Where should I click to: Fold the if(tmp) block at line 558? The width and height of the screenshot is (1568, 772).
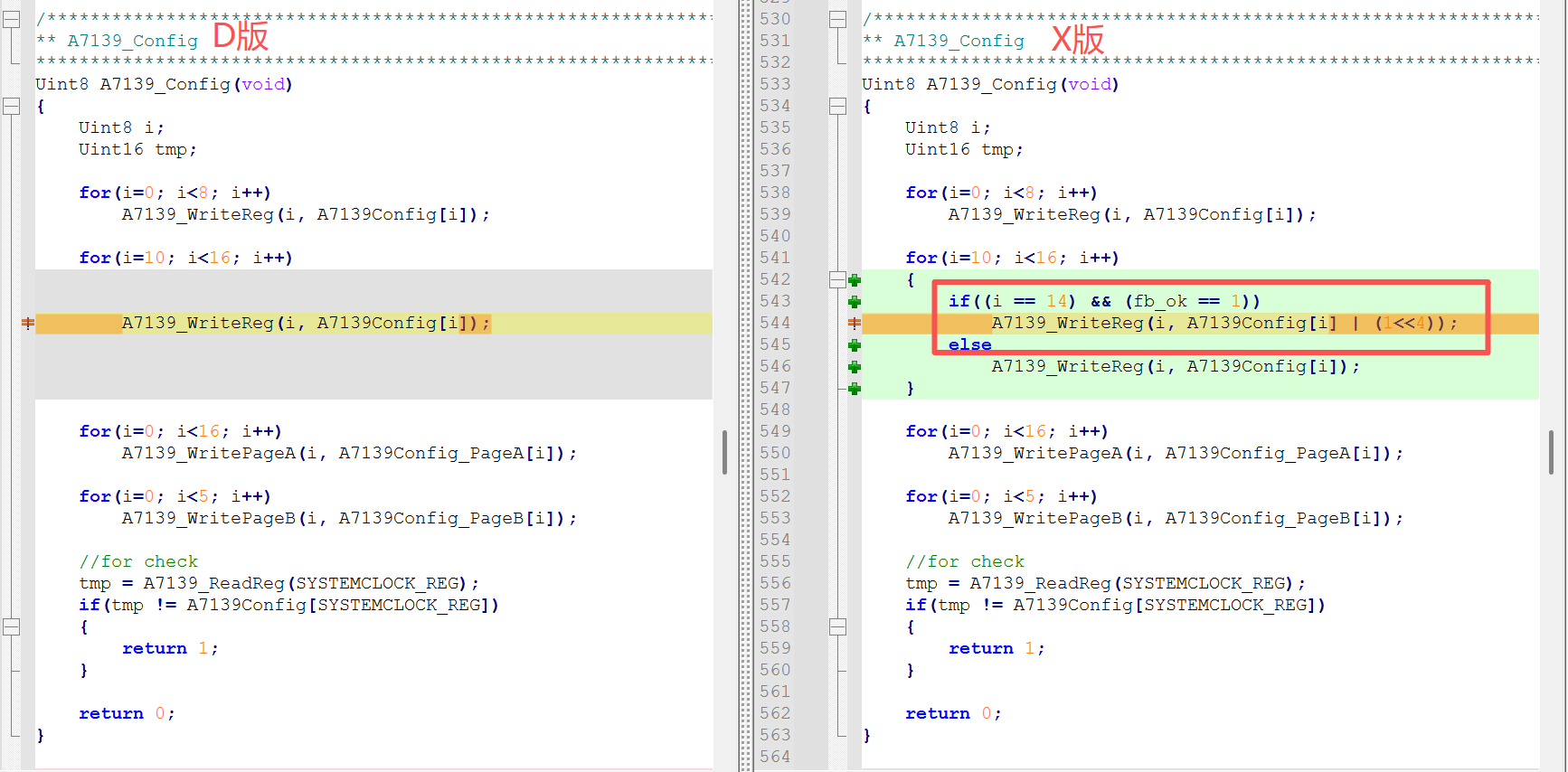[x=837, y=627]
